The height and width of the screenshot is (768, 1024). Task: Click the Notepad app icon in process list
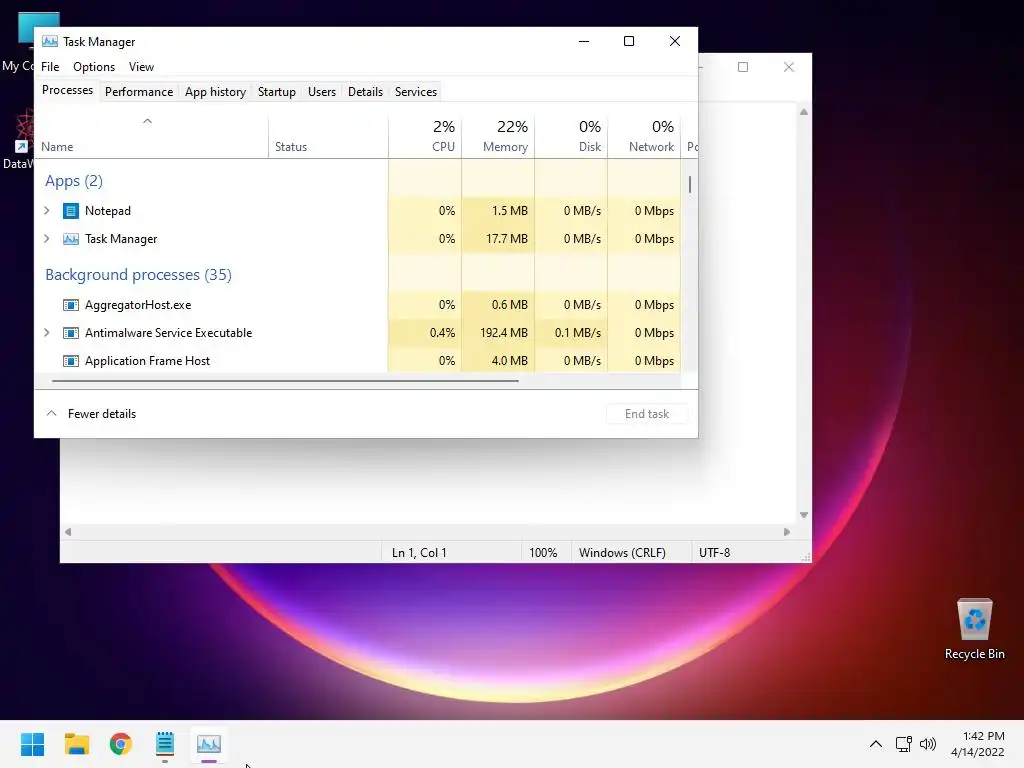point(71,211)
